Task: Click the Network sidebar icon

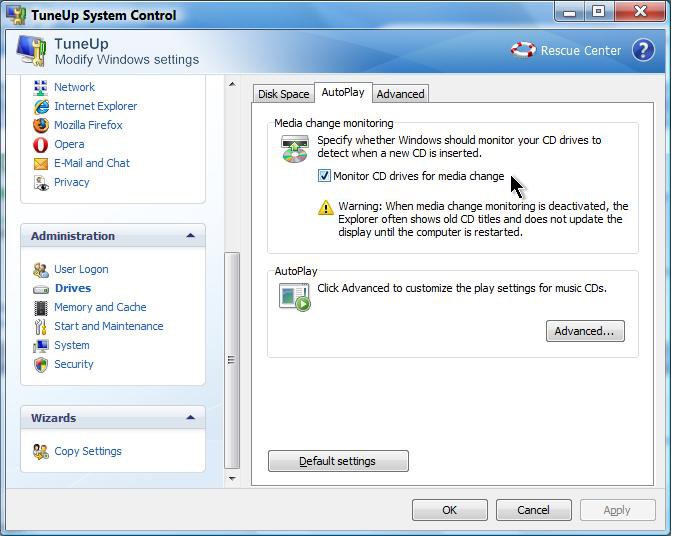Action: [x=41, y=88]
